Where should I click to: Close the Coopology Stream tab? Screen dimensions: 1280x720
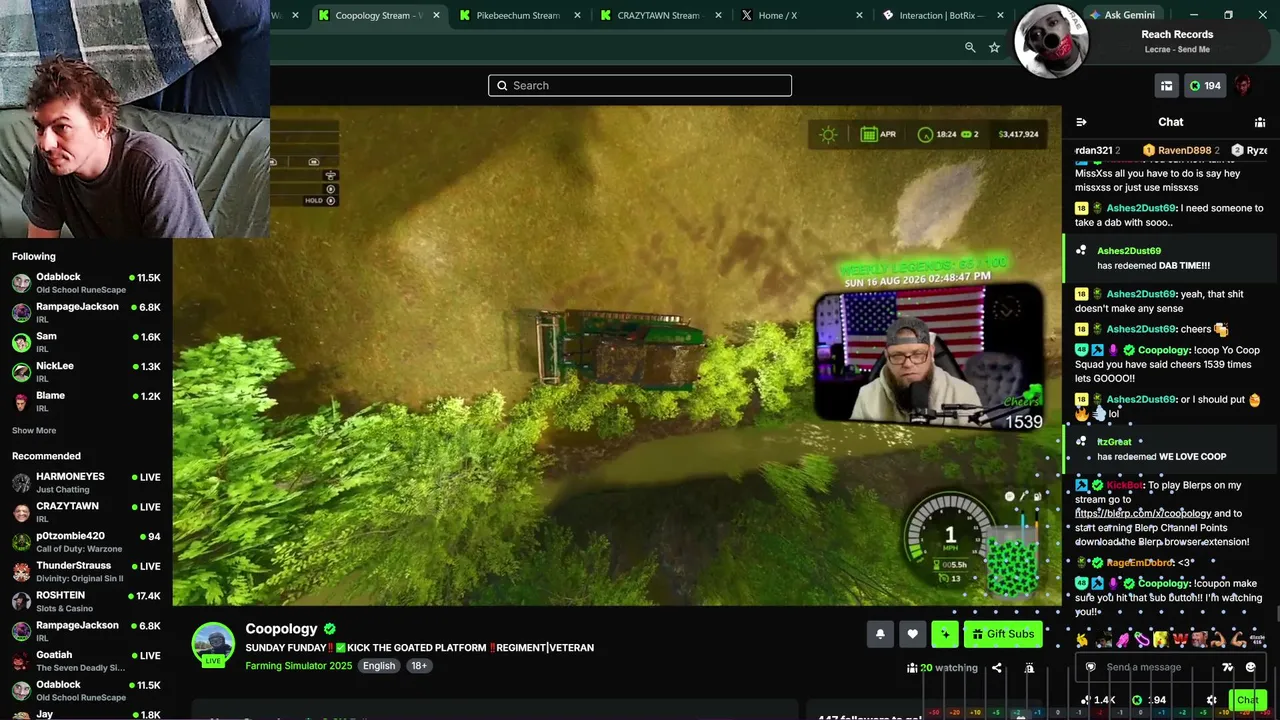(436, 15)
